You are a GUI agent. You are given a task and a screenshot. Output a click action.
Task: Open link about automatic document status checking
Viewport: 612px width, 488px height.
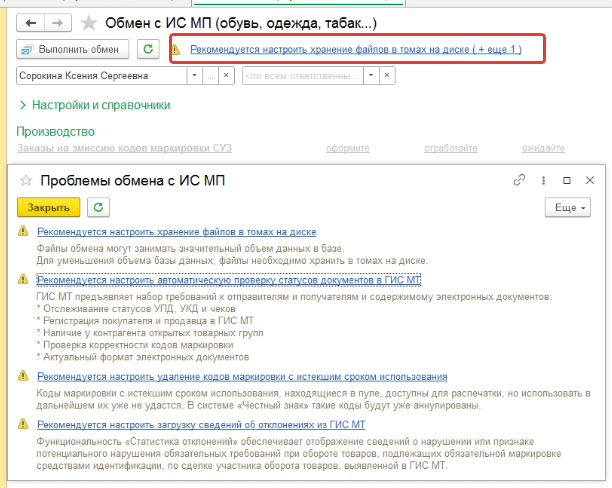(x=229, y=282)
